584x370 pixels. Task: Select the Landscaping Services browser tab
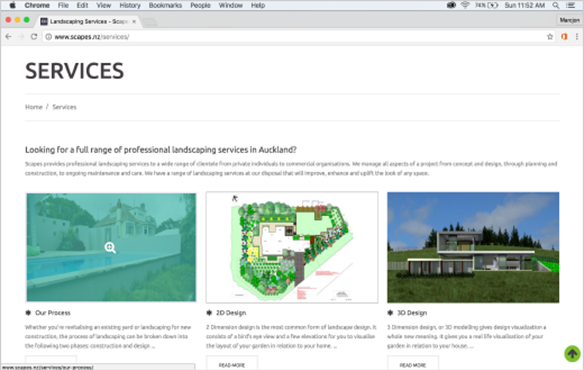[89, 22]
